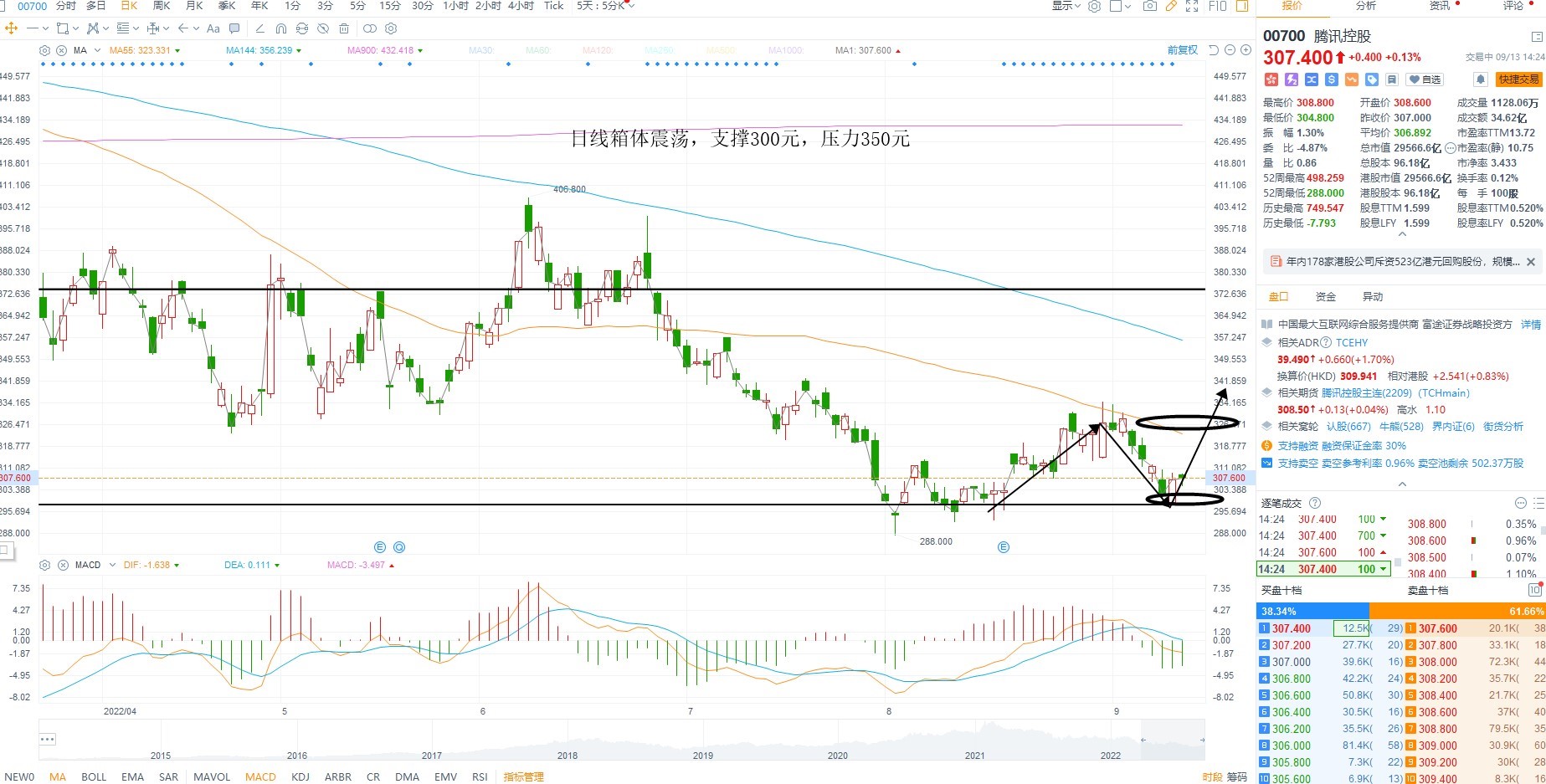Open MA indicator settings gear
Viewport: 1546px width, 784px height.
pos(44,50)
